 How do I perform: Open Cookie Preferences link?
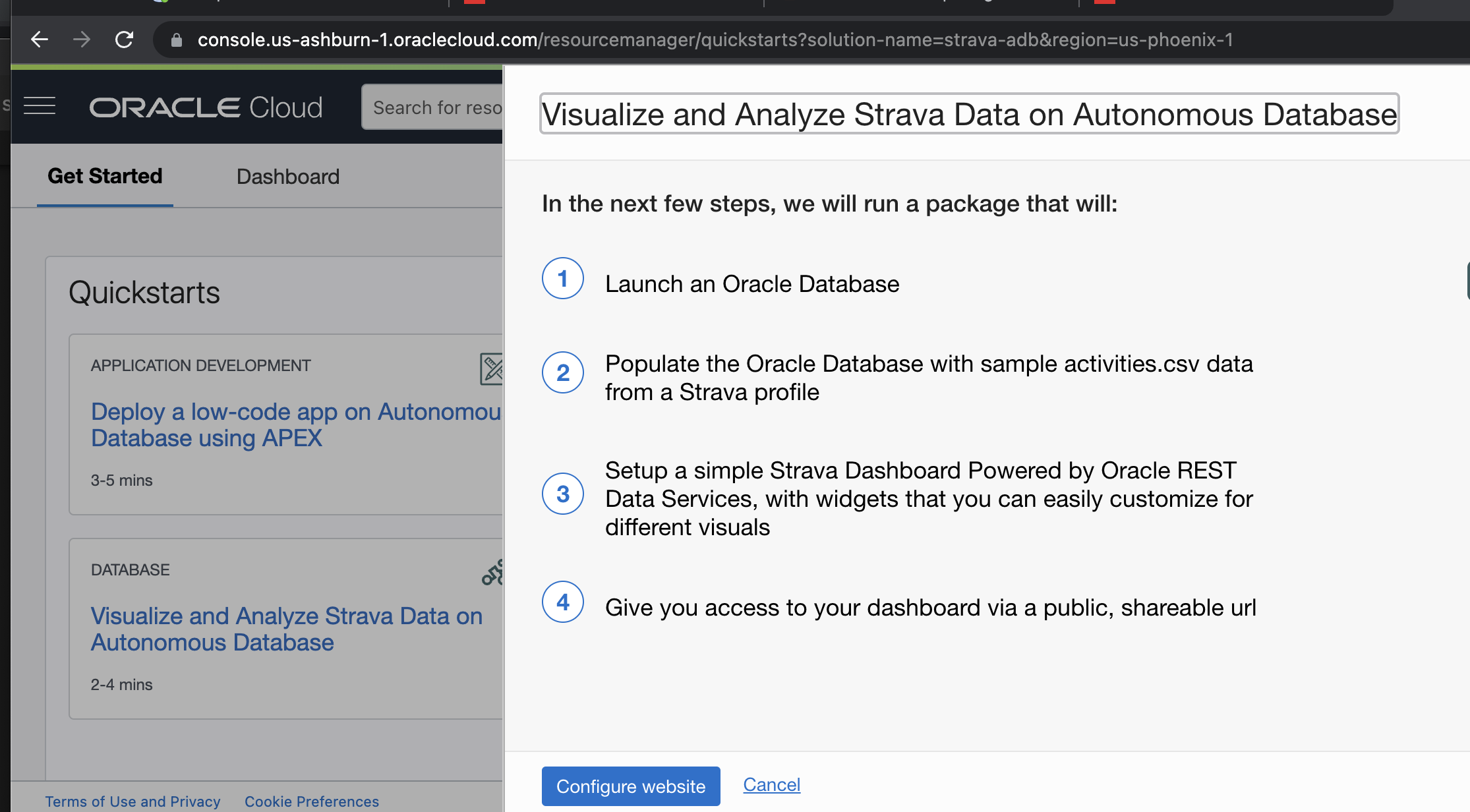click(312, 801)
